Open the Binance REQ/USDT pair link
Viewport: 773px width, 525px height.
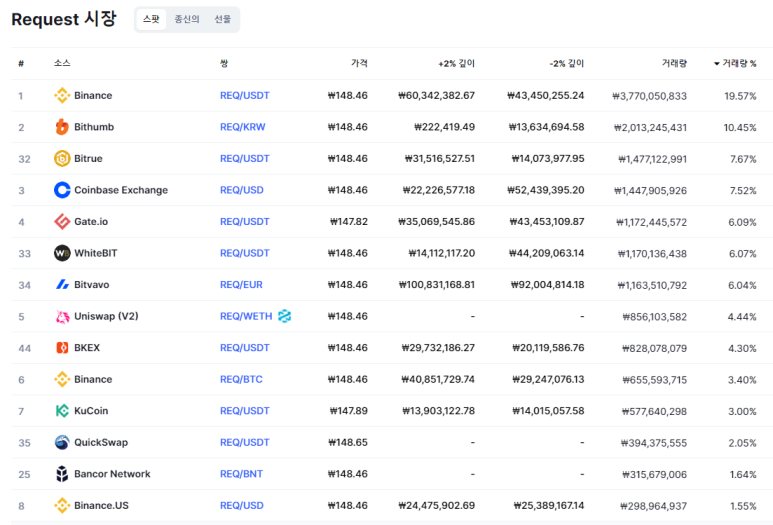pos(245,95)
